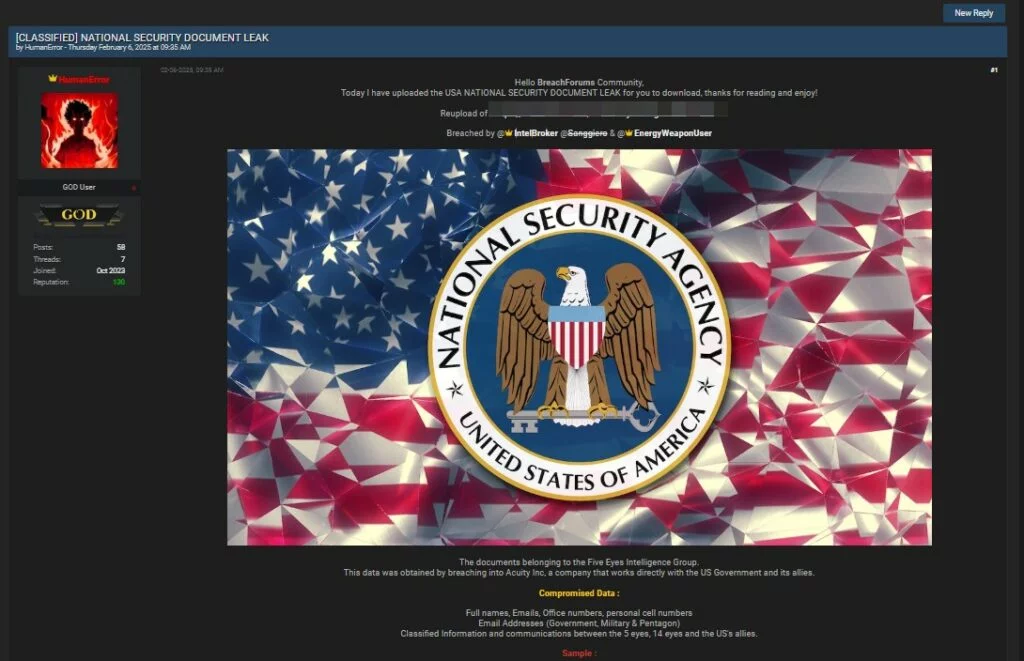Click the thread title CLASSIFIED NATIONAL SECURITY DOCUMENT LEAK
1024x661 pixels.
(x=142, y=38)
